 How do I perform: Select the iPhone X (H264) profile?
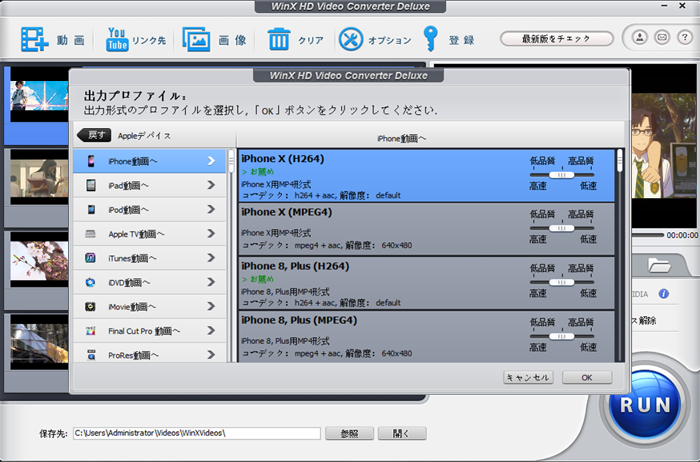(x=426, y=175)
